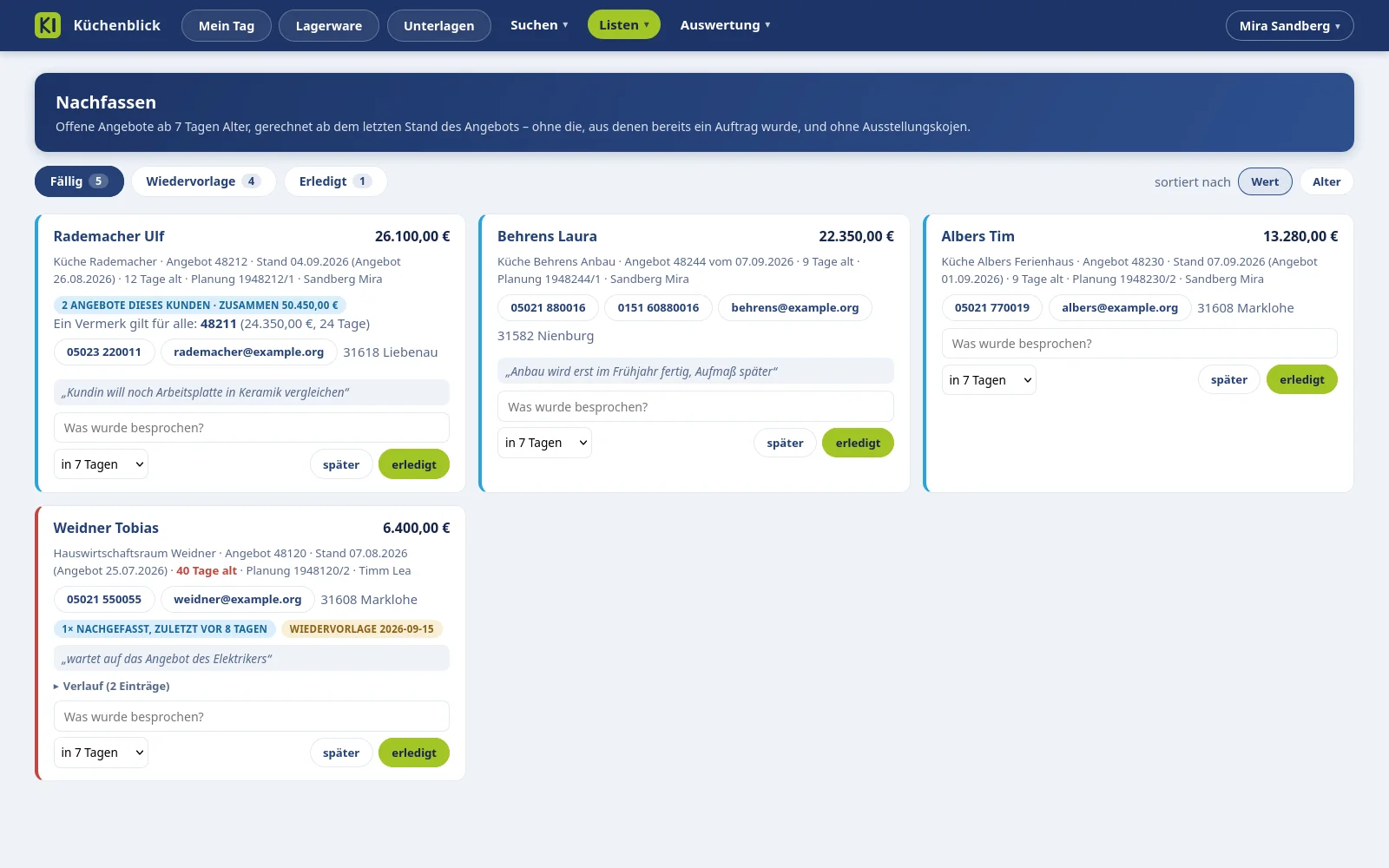Postpone Behrens Laura with später

(x=785, y=443)
